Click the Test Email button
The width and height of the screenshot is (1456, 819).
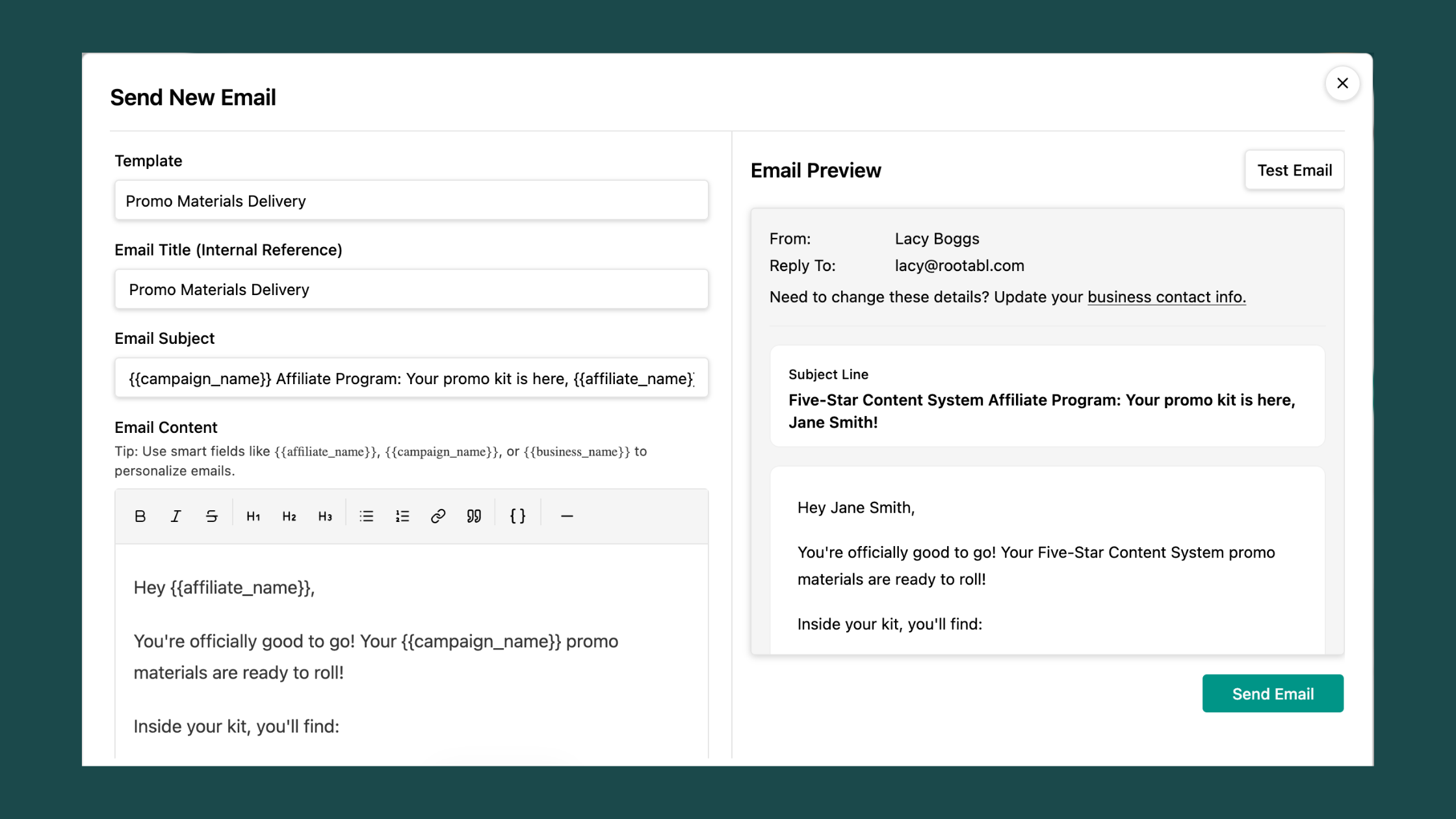coord(1294,170)
